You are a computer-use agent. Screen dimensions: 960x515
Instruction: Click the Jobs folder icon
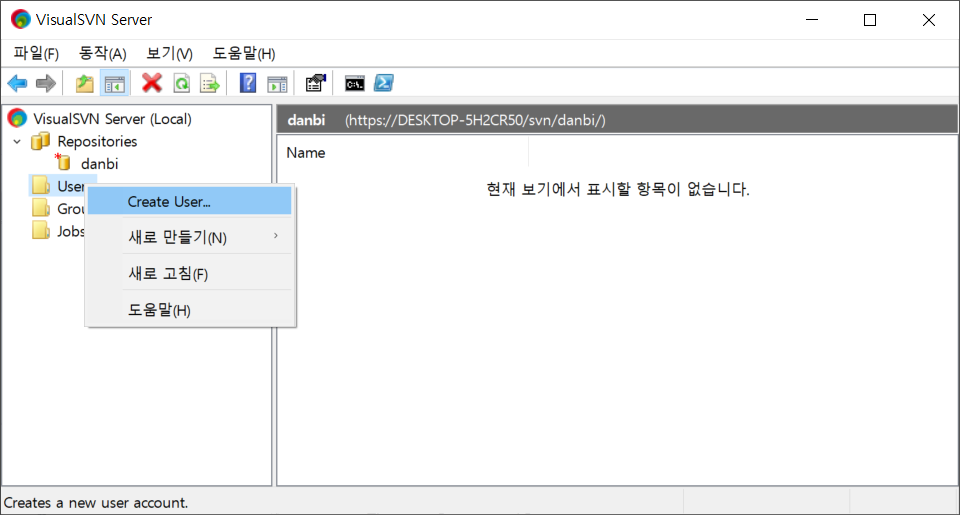click(40, 231)
